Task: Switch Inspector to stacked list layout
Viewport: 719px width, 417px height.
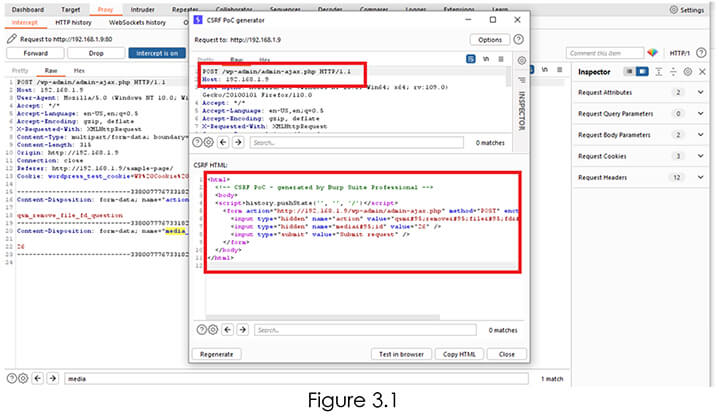Action: [629, 72]
